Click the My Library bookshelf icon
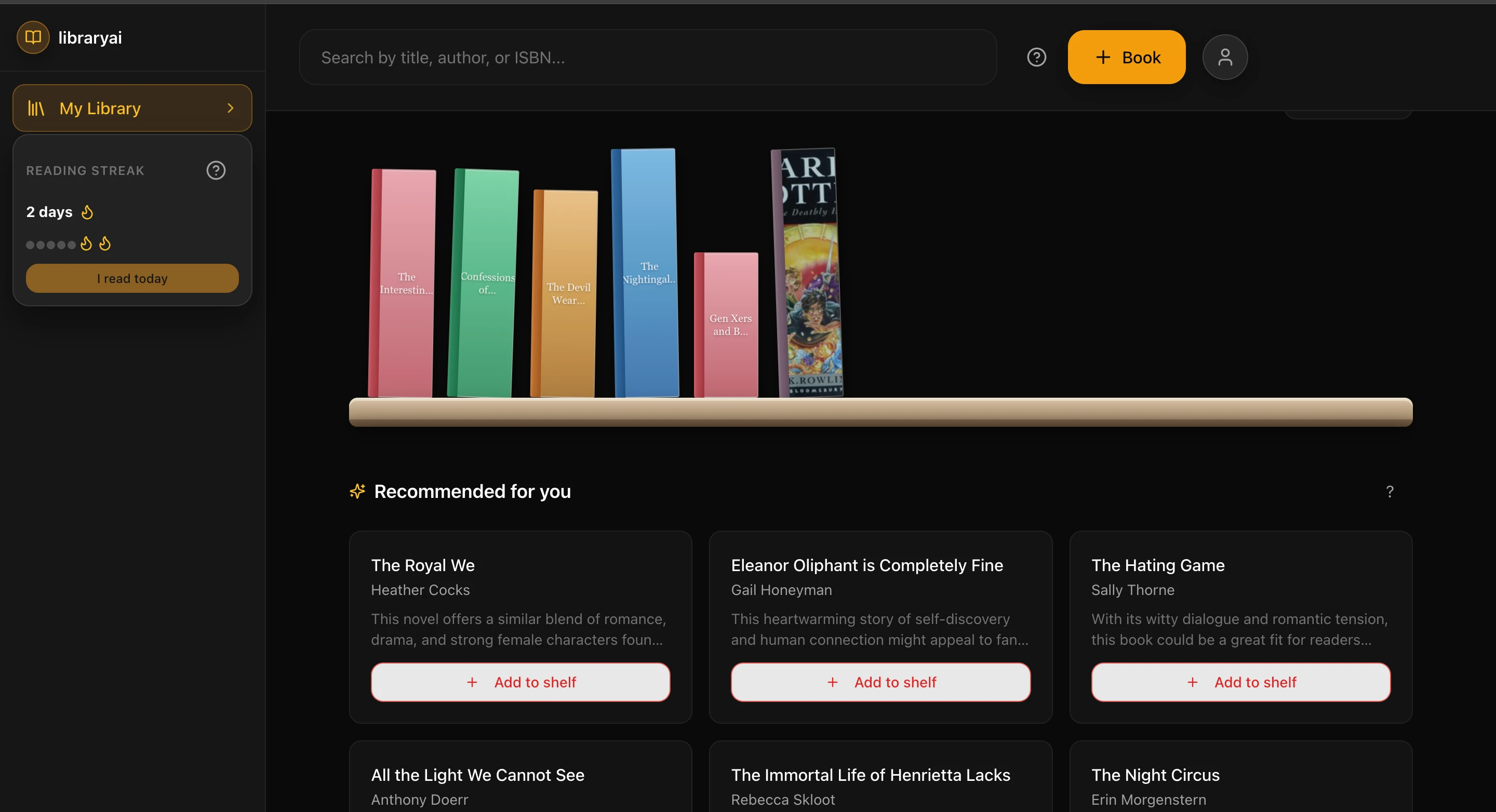 [36, 109]
